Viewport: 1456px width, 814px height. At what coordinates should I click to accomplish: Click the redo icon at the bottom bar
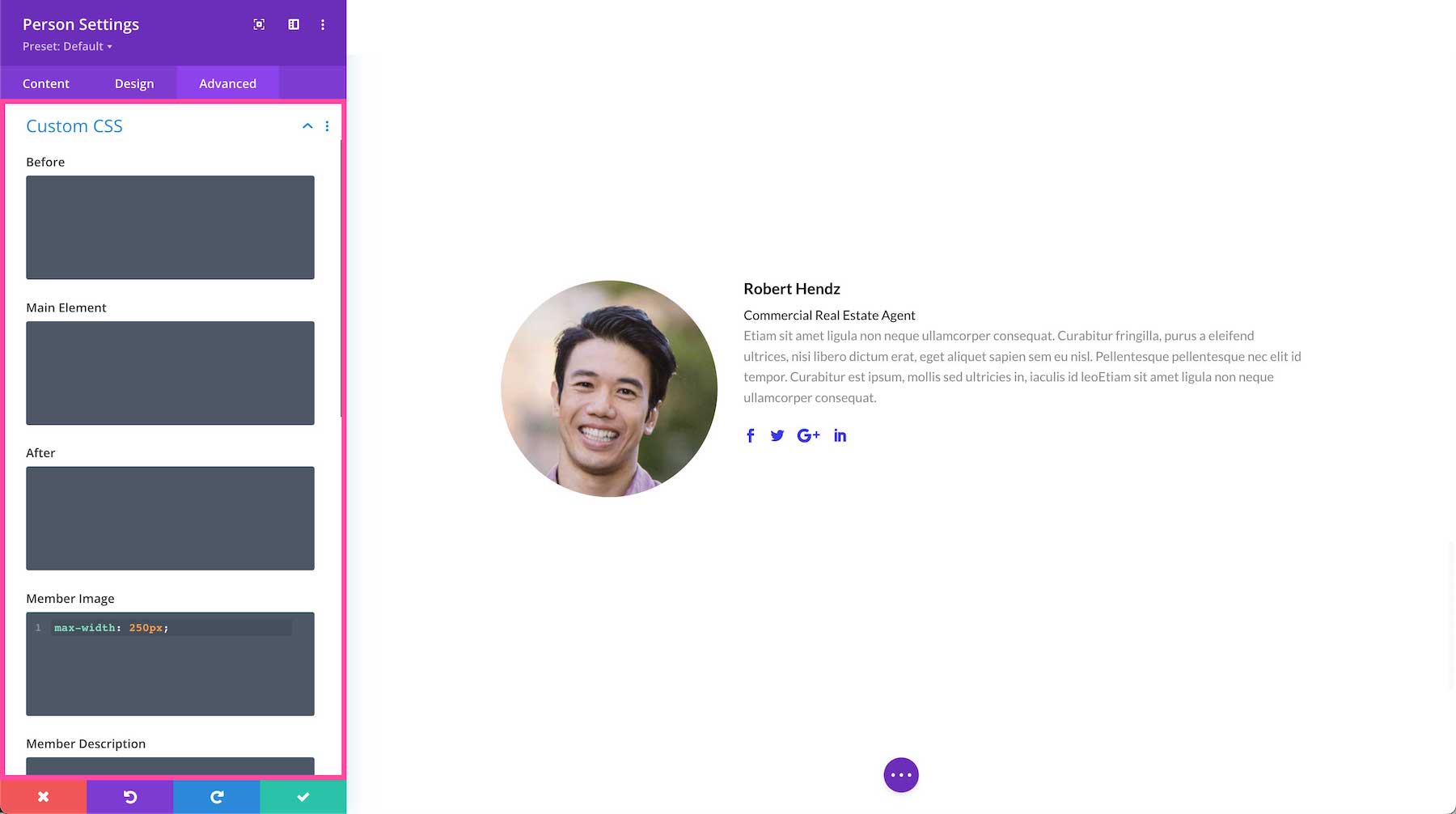tap(216, 796)
